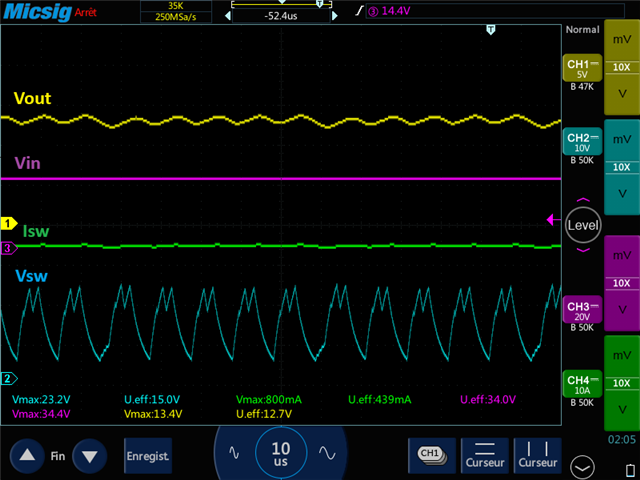The width and height of the screenshot is (640, 480).
Task: Tap the trigger Level knob
Action: coord(583,225)
